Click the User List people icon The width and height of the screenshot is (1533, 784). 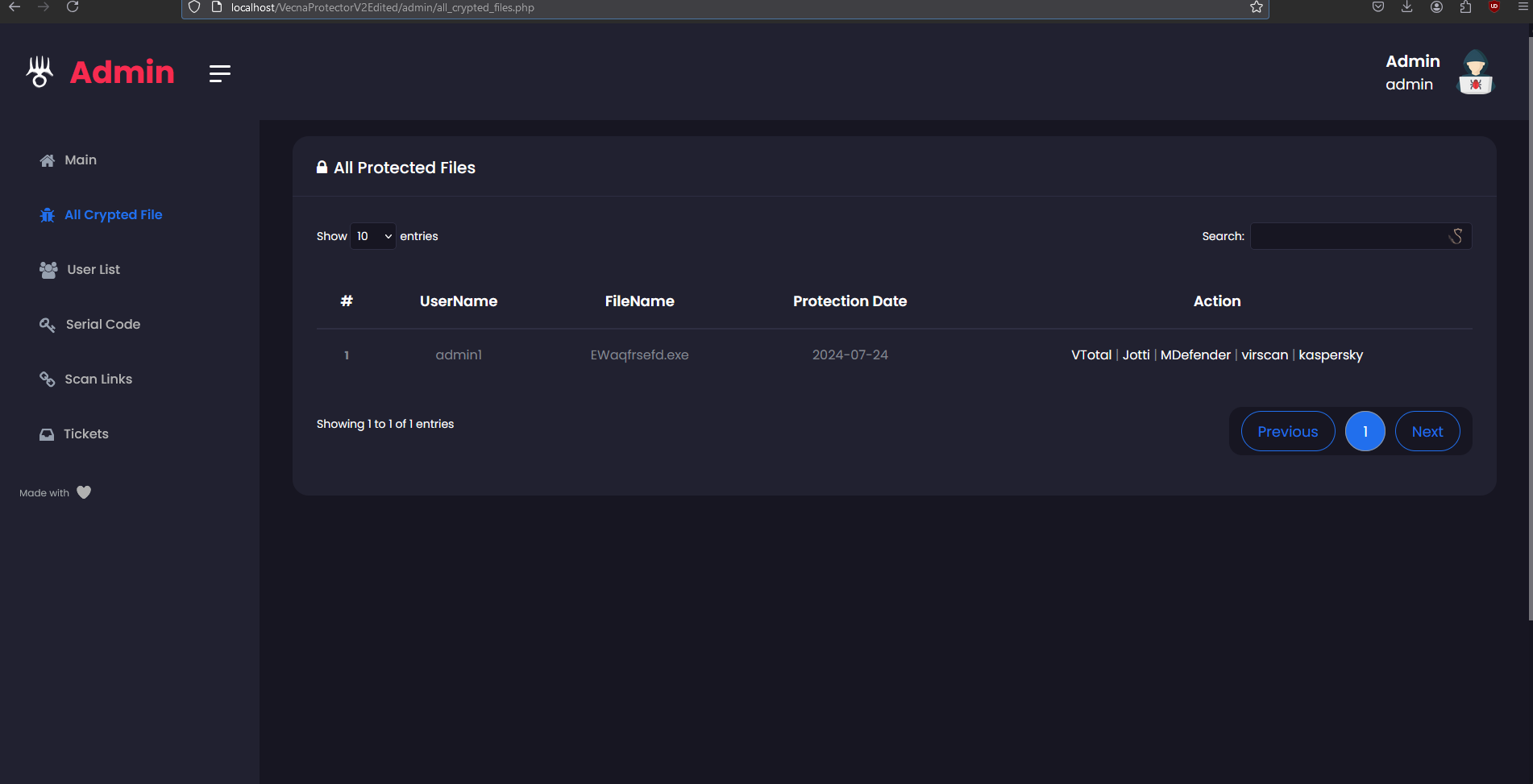pyautogui.click(x=48, y=270)
